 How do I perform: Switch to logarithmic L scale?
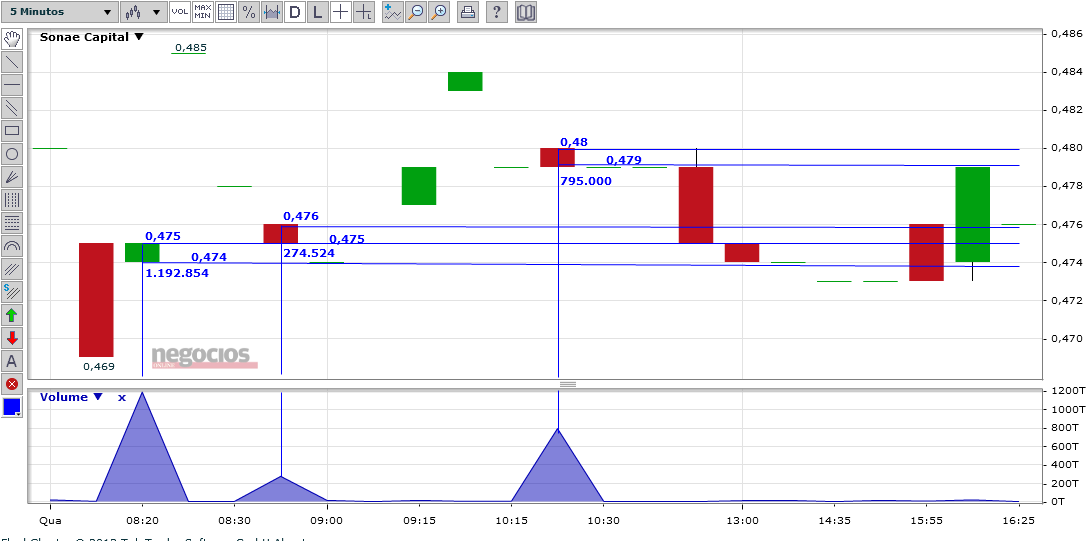tap(318, 12)
